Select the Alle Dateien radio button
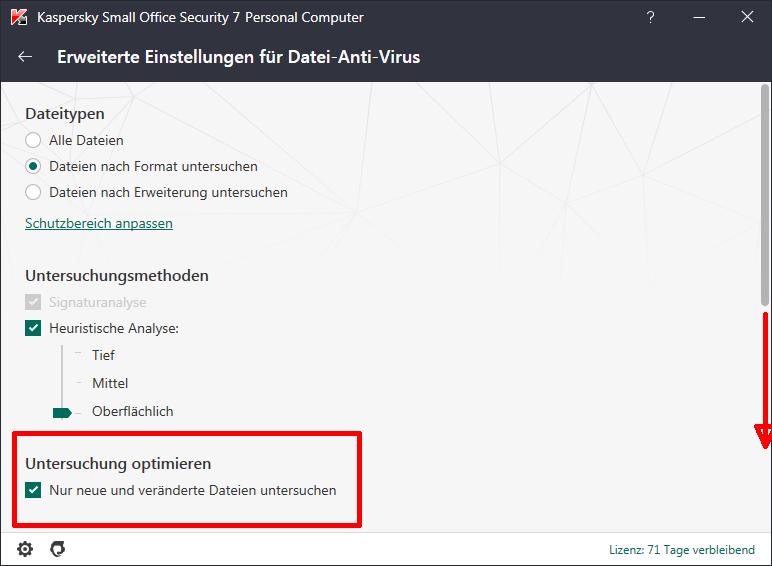The width and height of the screenshot is (772, 566). point(33,140)
